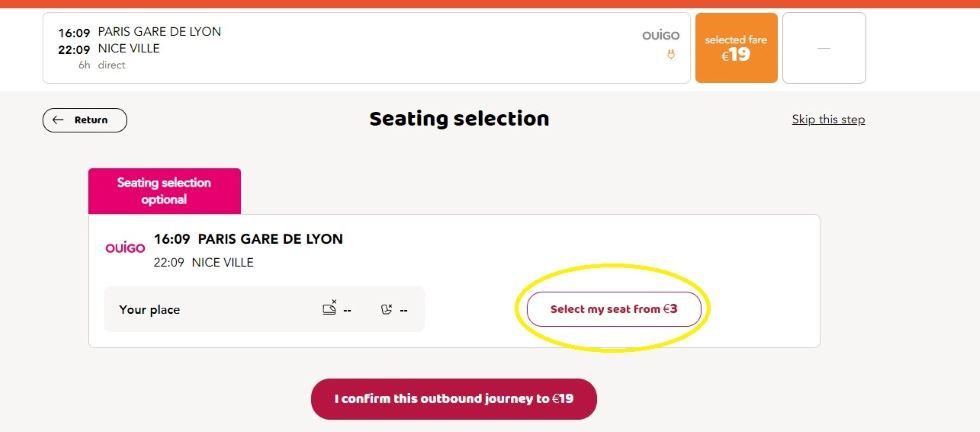Viewport: 980px width, 432px height.
Task: Click the left arrow inside Return button
Action: coord(58,120)
